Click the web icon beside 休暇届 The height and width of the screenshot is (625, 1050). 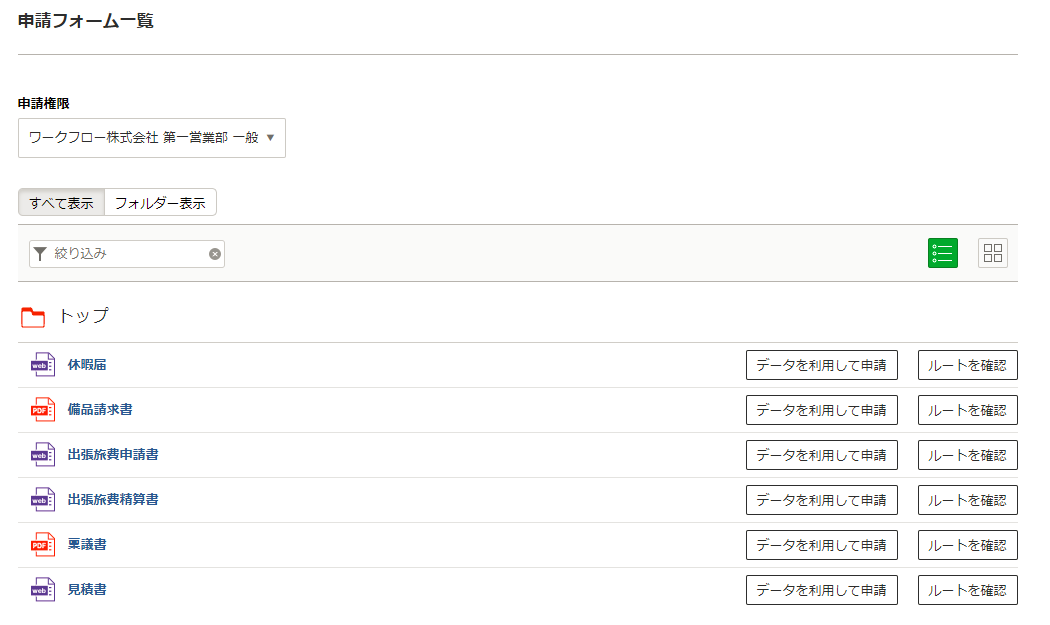click(x=43, y=365)
